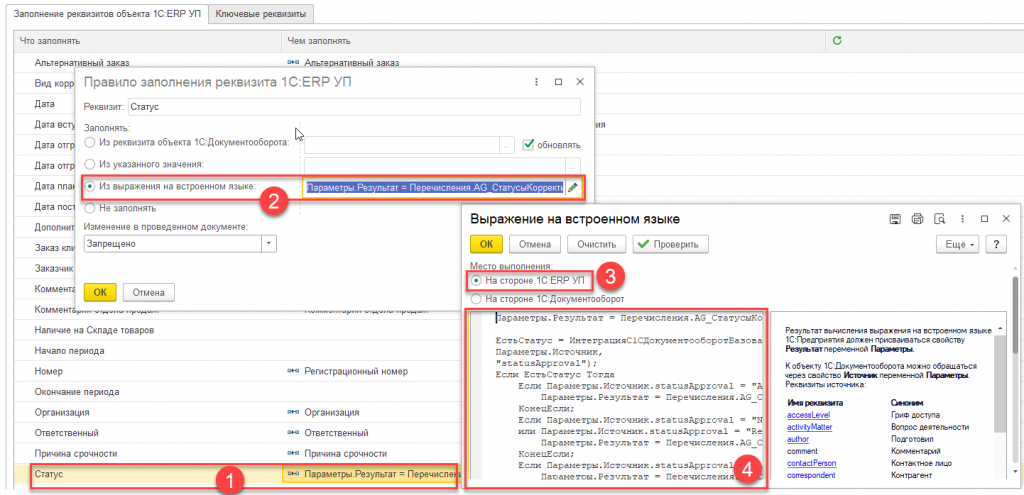This screenshot has width=1024, height=495.
Task: Click the mapping icon in Ответственный row
Action: [293, 432]
